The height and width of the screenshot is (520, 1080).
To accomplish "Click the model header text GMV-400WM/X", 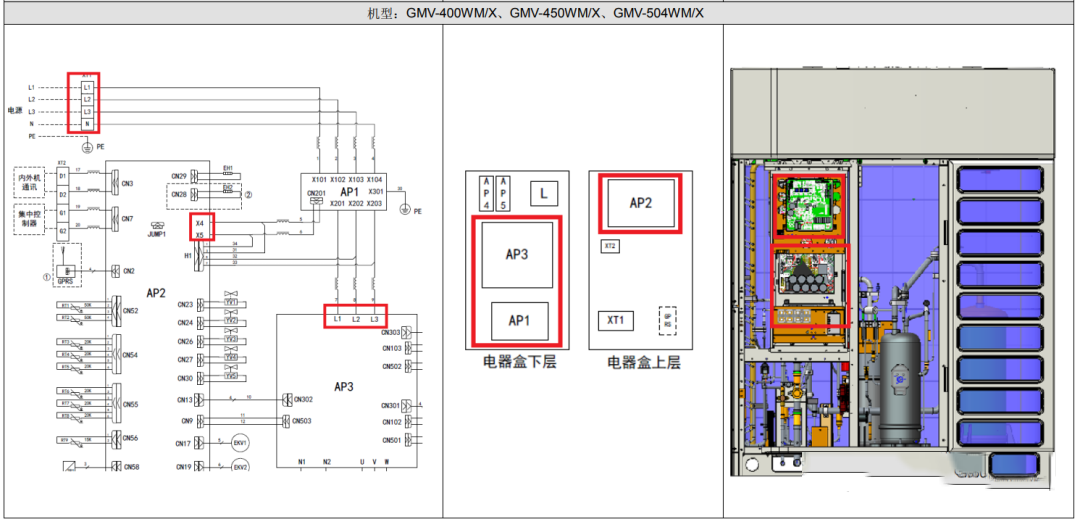I will tap(453, 12).
